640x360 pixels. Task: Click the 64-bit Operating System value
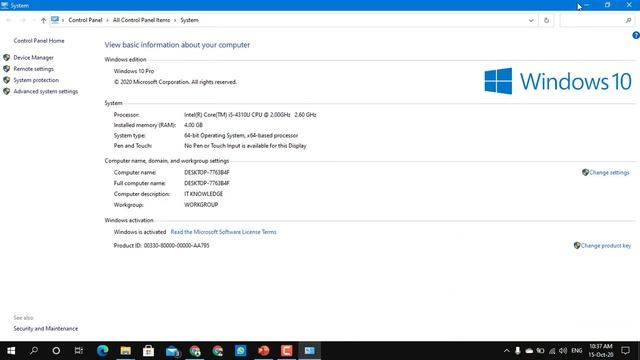(241, 135)
